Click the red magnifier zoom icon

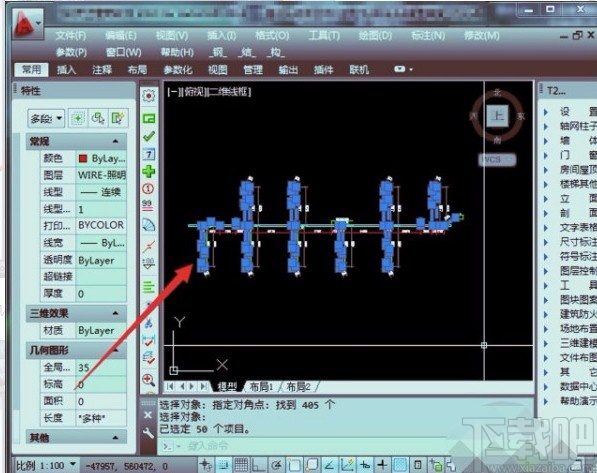(x=148, y=379)
